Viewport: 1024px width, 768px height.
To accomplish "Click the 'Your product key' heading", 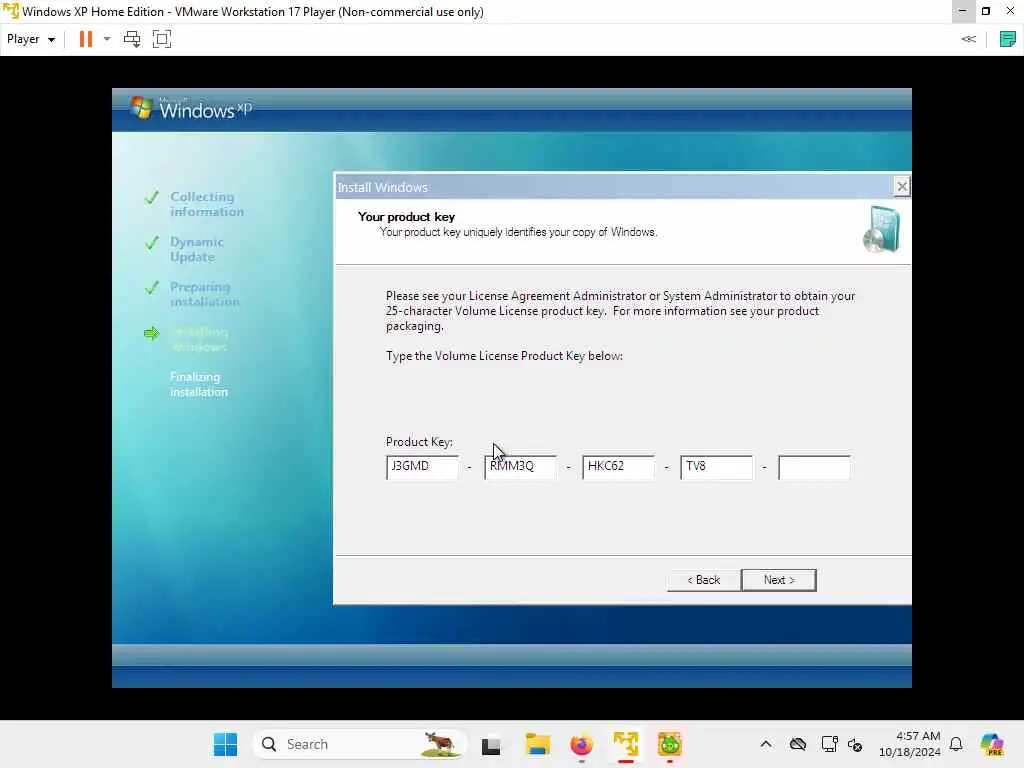I will 406,217.
